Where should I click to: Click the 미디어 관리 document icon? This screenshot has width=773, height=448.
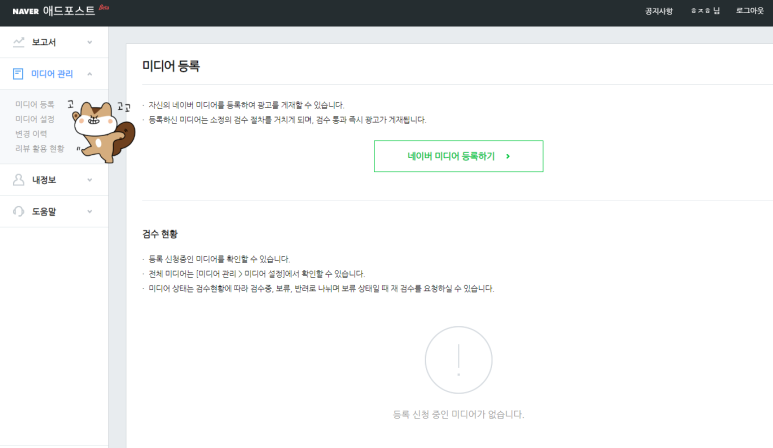(x=18, y=74)
